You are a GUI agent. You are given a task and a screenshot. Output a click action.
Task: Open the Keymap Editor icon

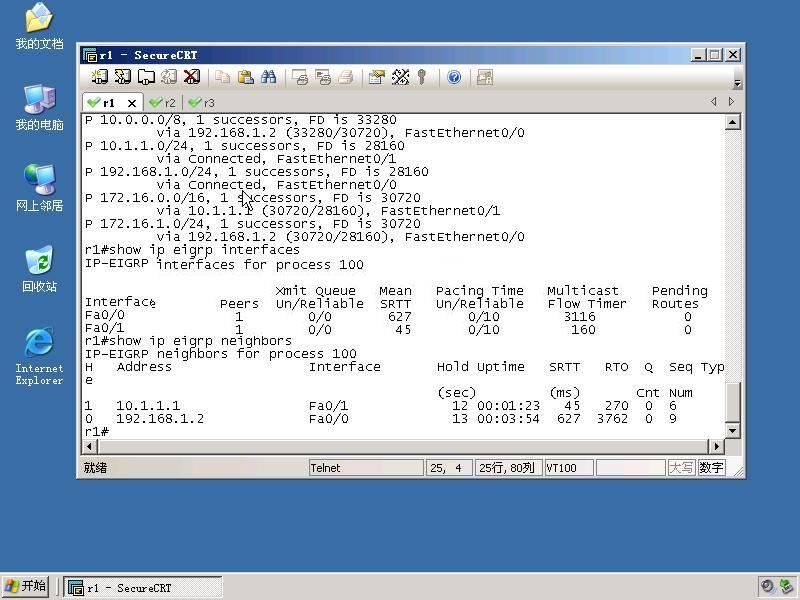click(401, 77)
